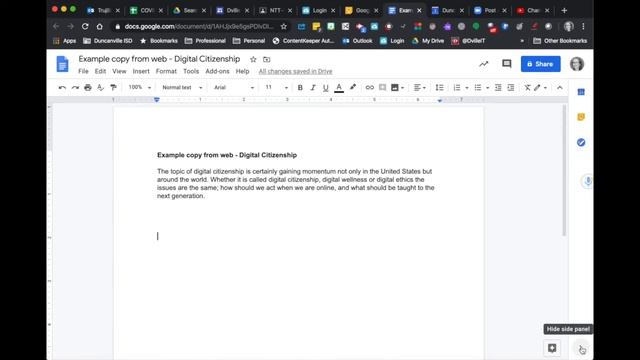Open a new browser tab
The height and width of the screenshot is (360, 640).
tap(564, 11)
